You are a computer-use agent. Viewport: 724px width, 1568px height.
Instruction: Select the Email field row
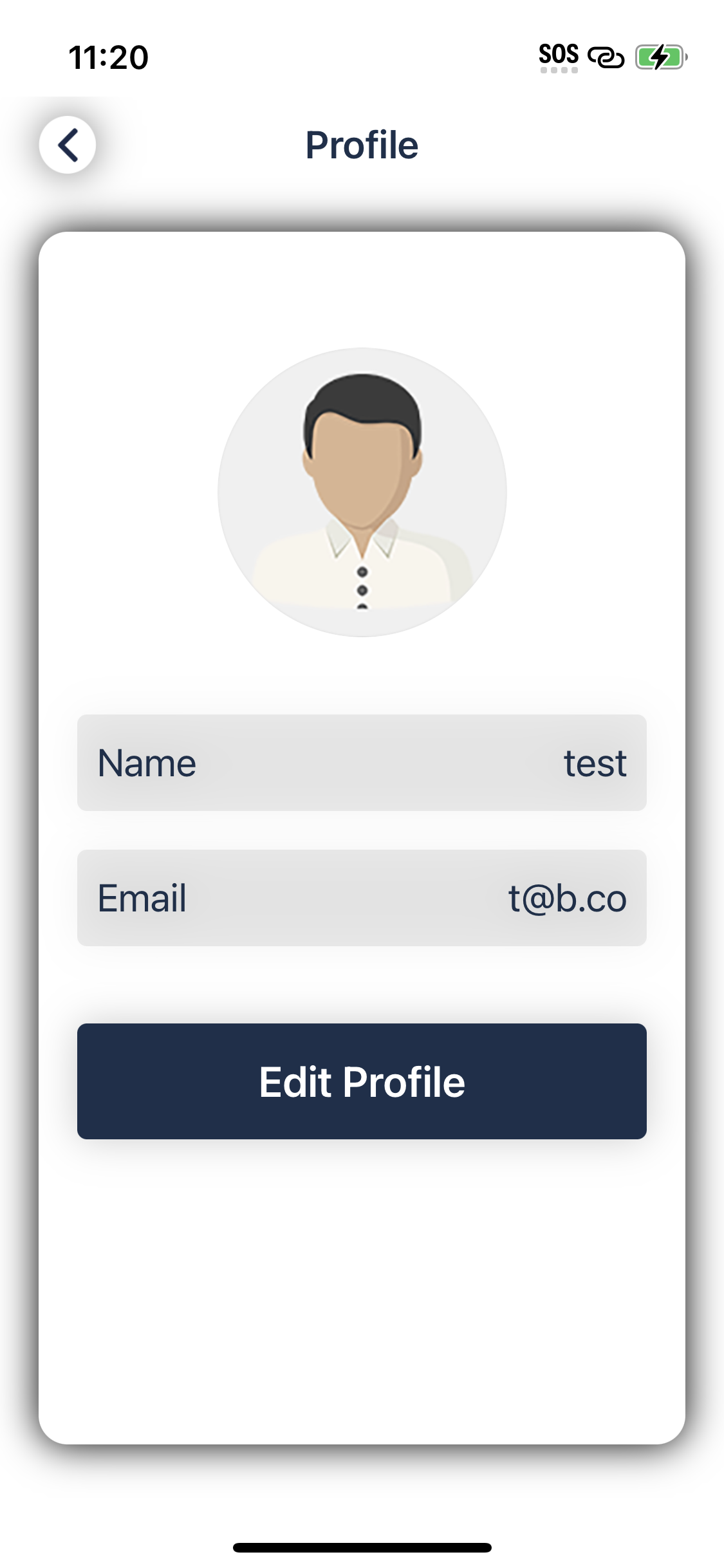pos(362,898)
